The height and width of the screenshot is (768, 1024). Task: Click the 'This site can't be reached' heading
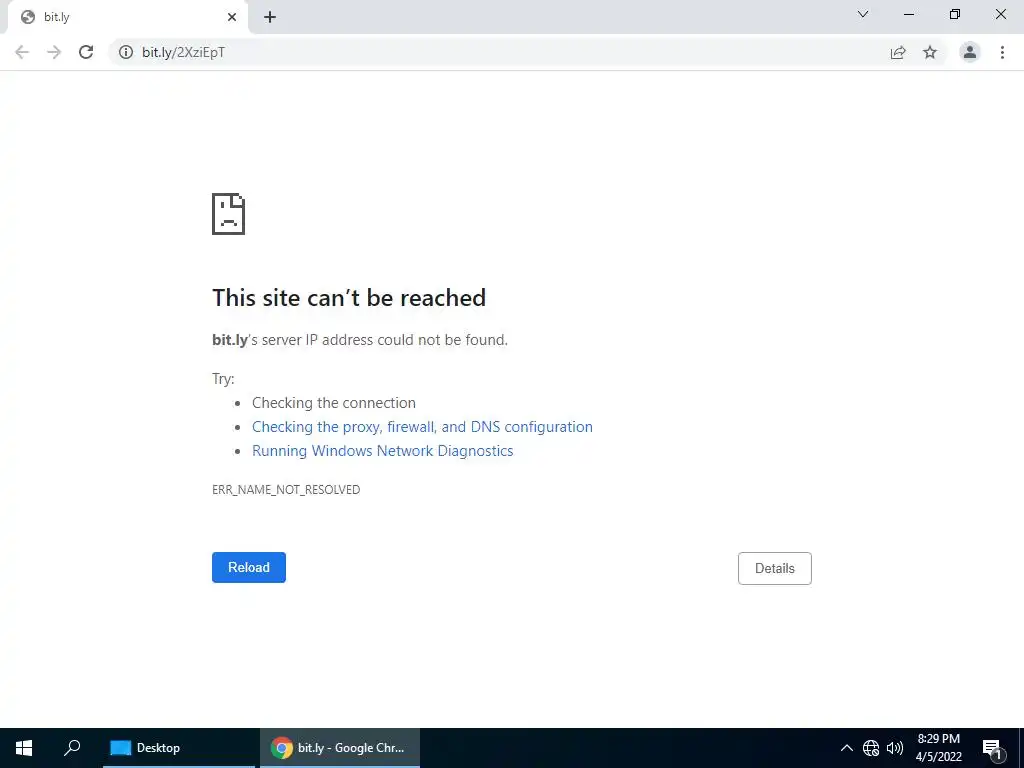[349, 298]
